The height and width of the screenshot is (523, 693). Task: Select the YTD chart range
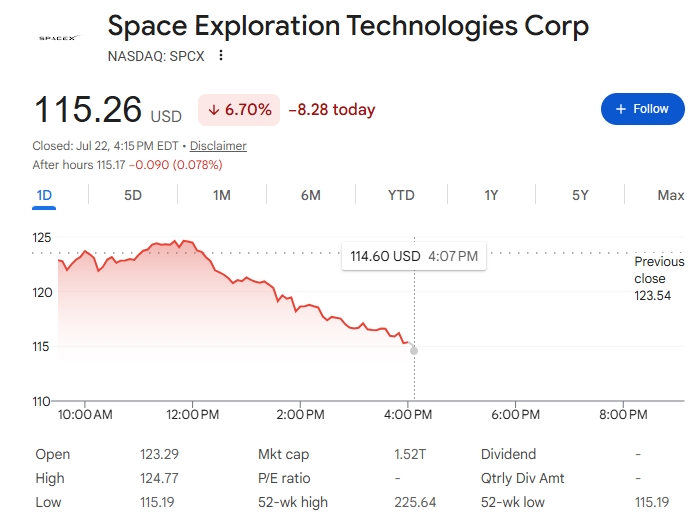point(401,195)
